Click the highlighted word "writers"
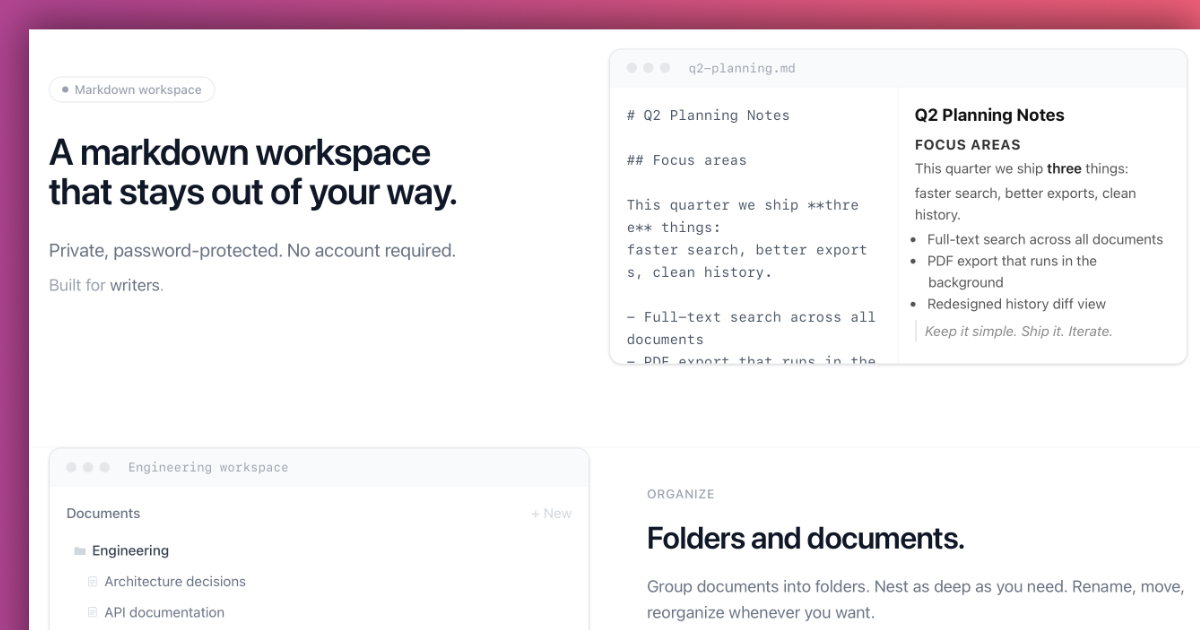The image size is (1200, 630). [135, 285]
